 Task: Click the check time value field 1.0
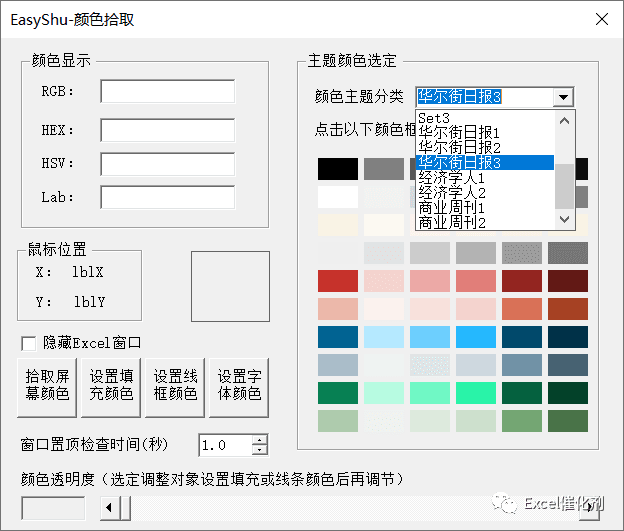(226, 445)
